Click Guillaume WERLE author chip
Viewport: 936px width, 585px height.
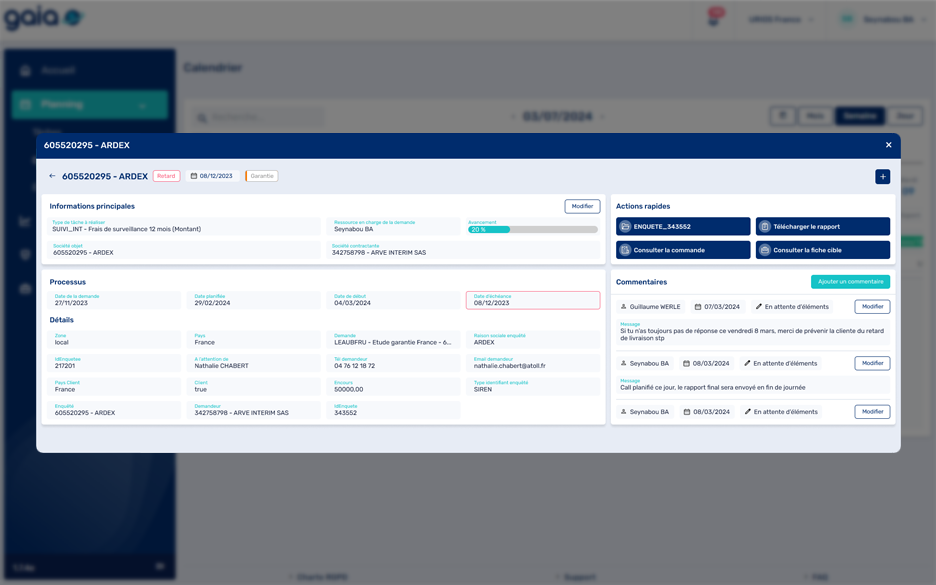651,307
